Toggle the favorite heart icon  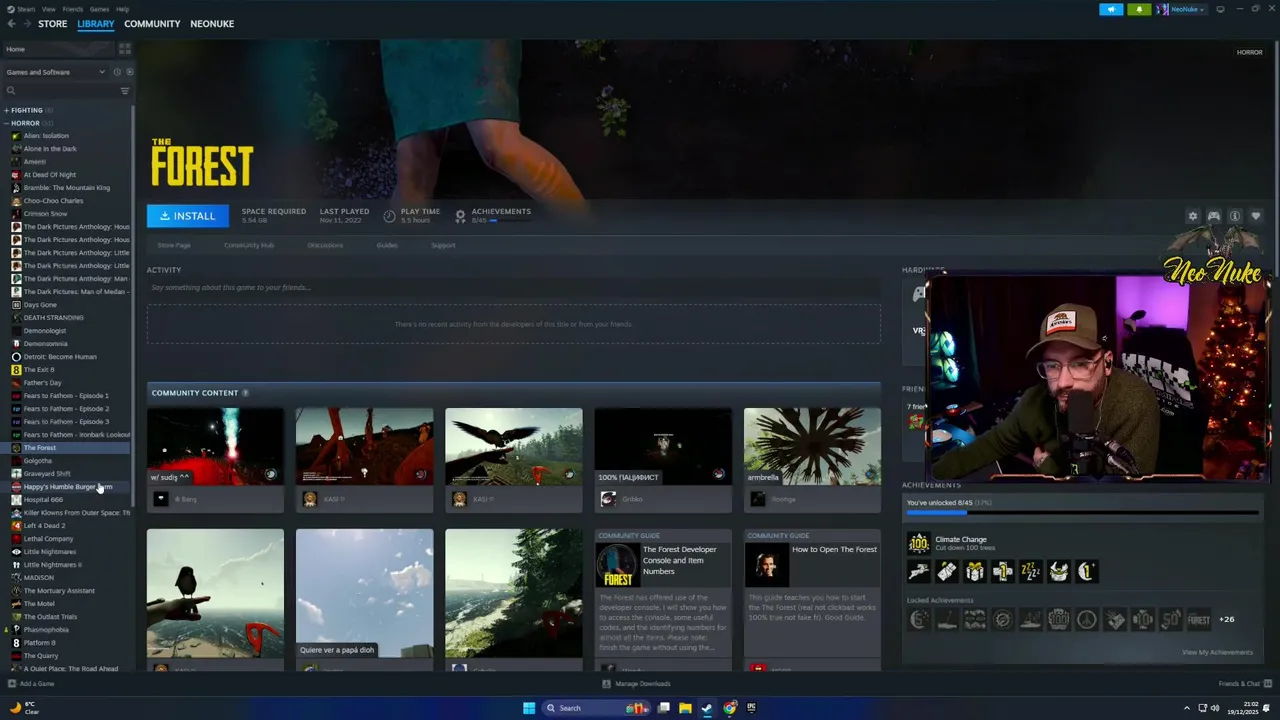coord(1256,216)
